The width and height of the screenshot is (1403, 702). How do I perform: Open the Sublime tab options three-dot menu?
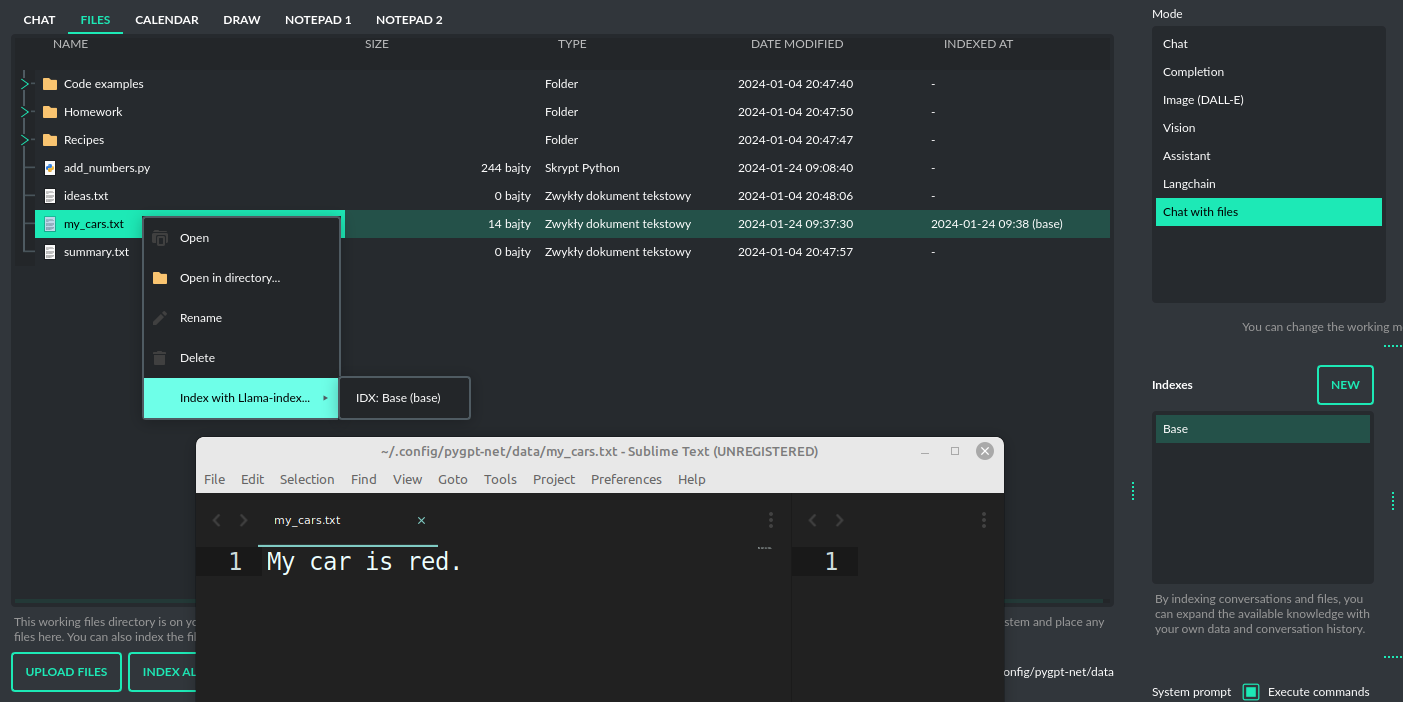point(770,520)
